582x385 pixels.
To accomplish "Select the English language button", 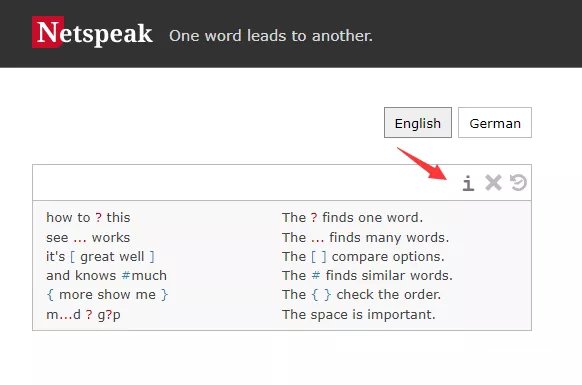I will click(418, 123).
